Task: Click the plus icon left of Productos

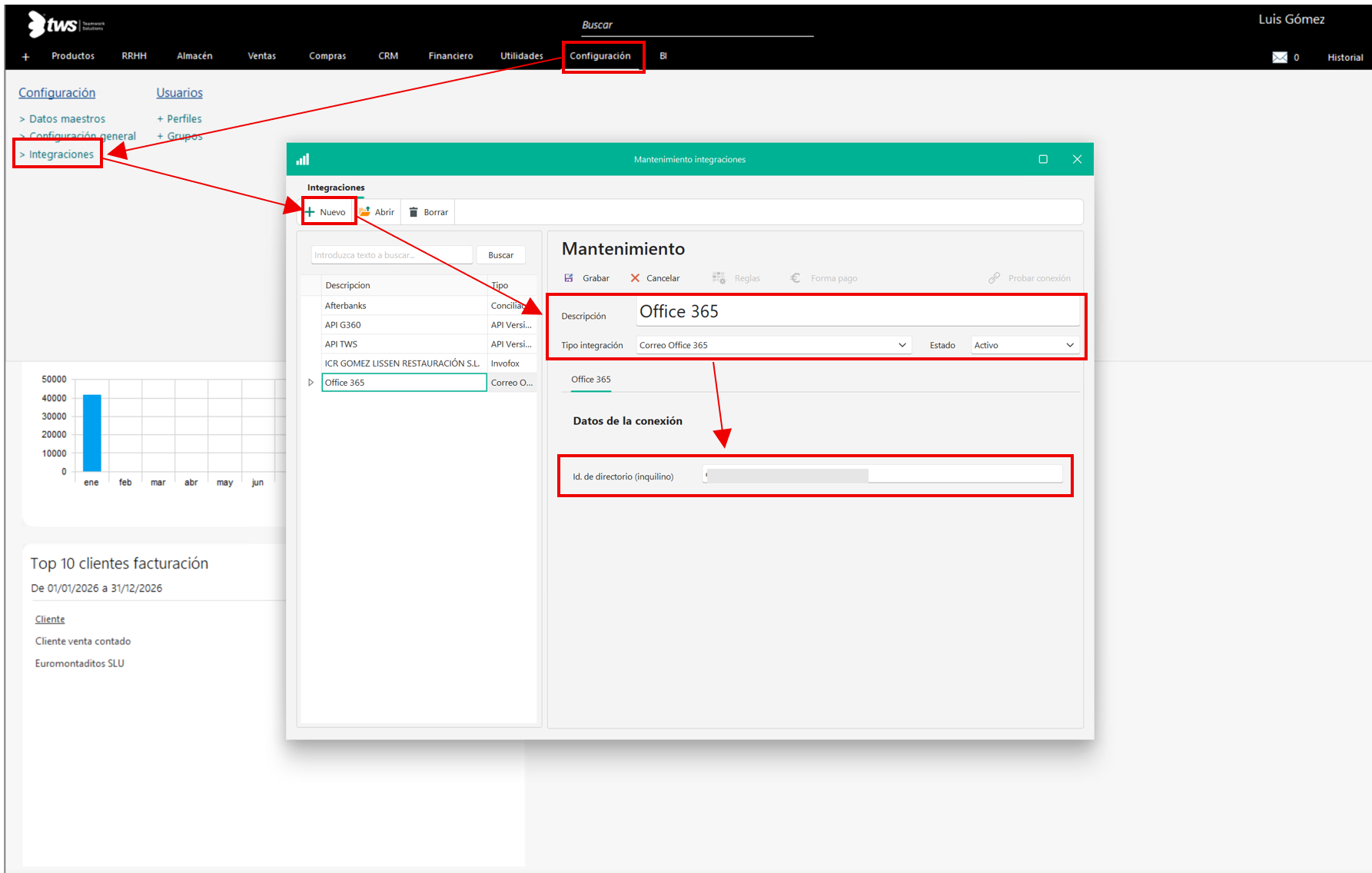Action: tap(25, 57)
